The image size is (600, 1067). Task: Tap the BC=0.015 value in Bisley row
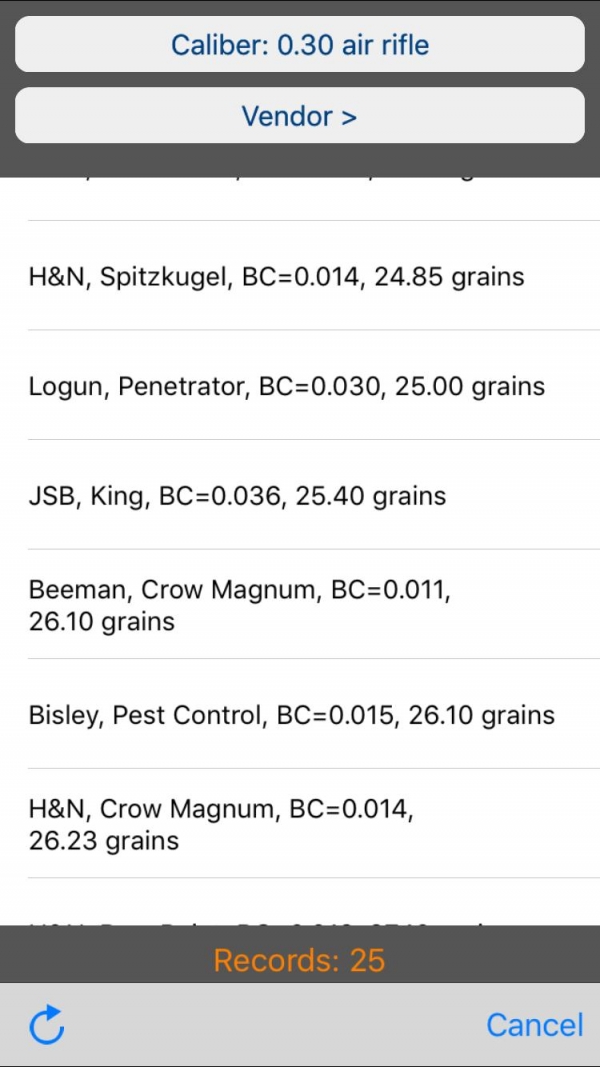click(333, 715)
